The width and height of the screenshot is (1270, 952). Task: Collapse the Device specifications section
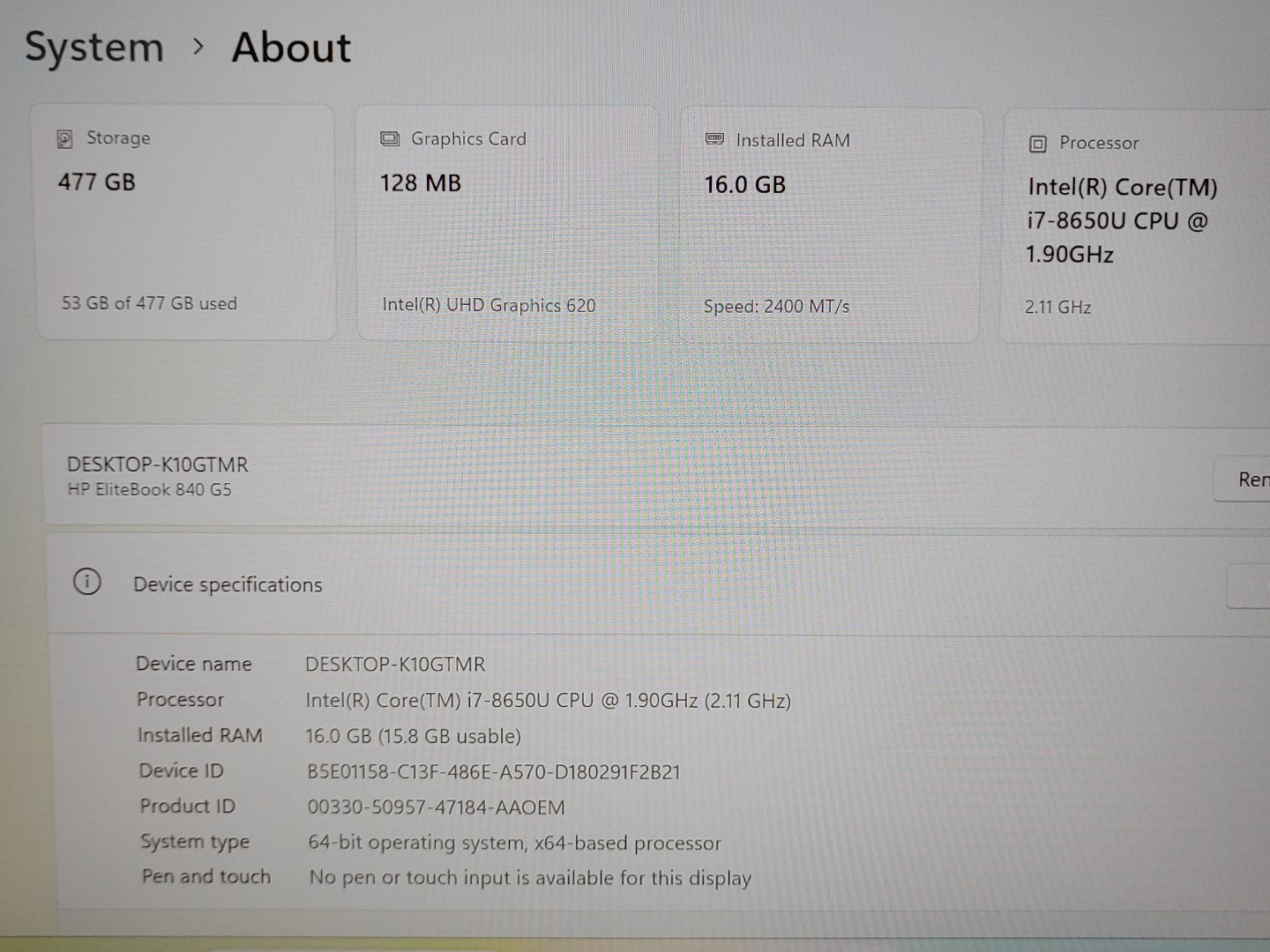(x=657, y=584)
